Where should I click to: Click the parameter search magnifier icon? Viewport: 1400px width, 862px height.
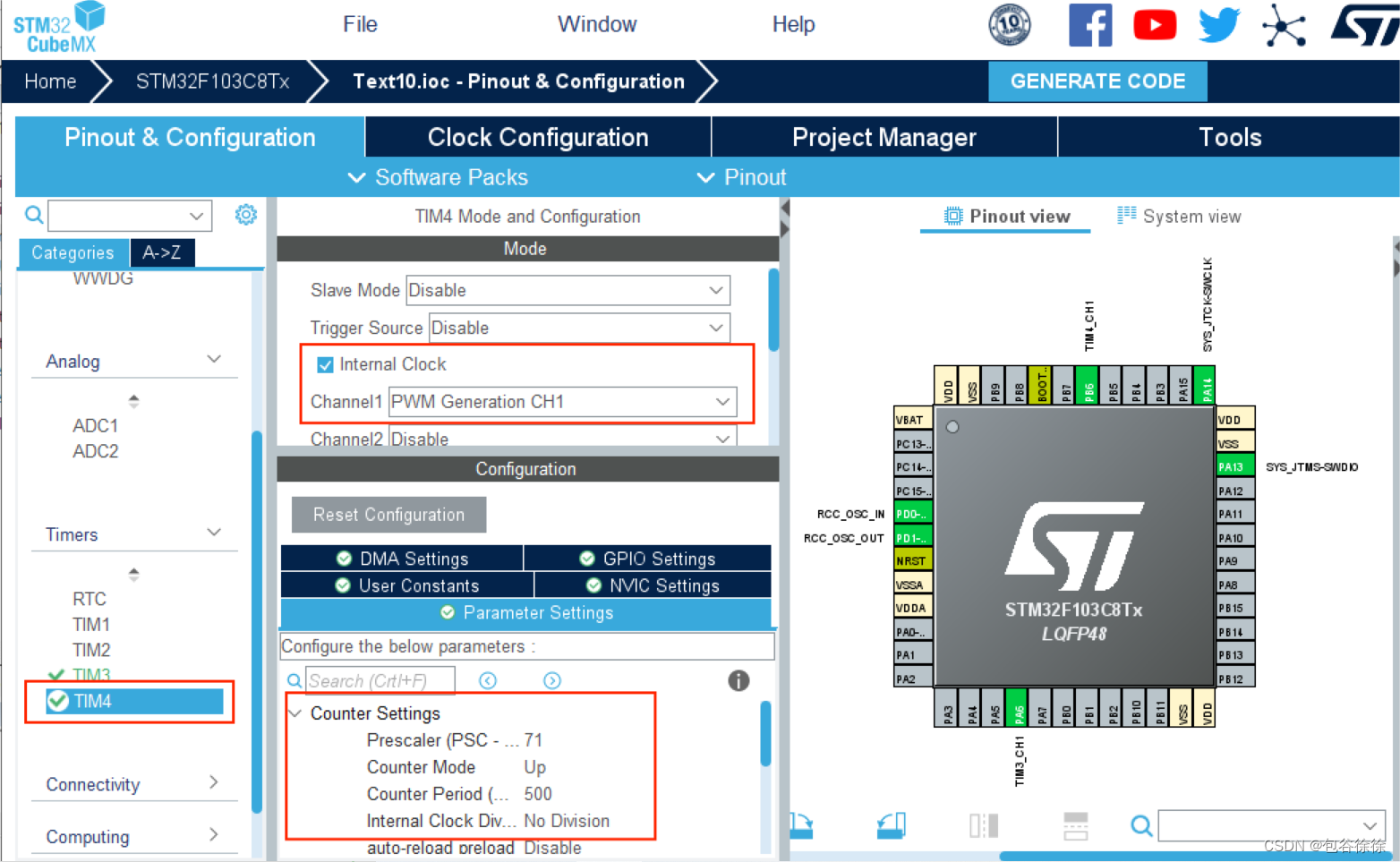coord(295,681)
